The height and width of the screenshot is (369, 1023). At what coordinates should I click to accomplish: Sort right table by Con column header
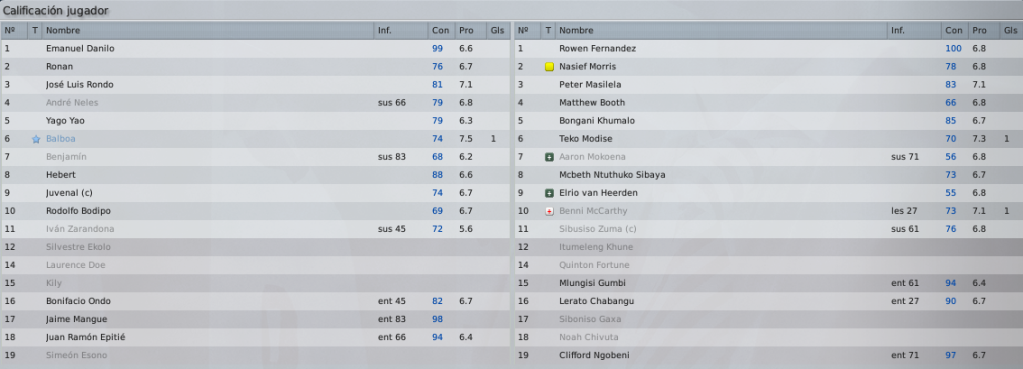point(954,31)
